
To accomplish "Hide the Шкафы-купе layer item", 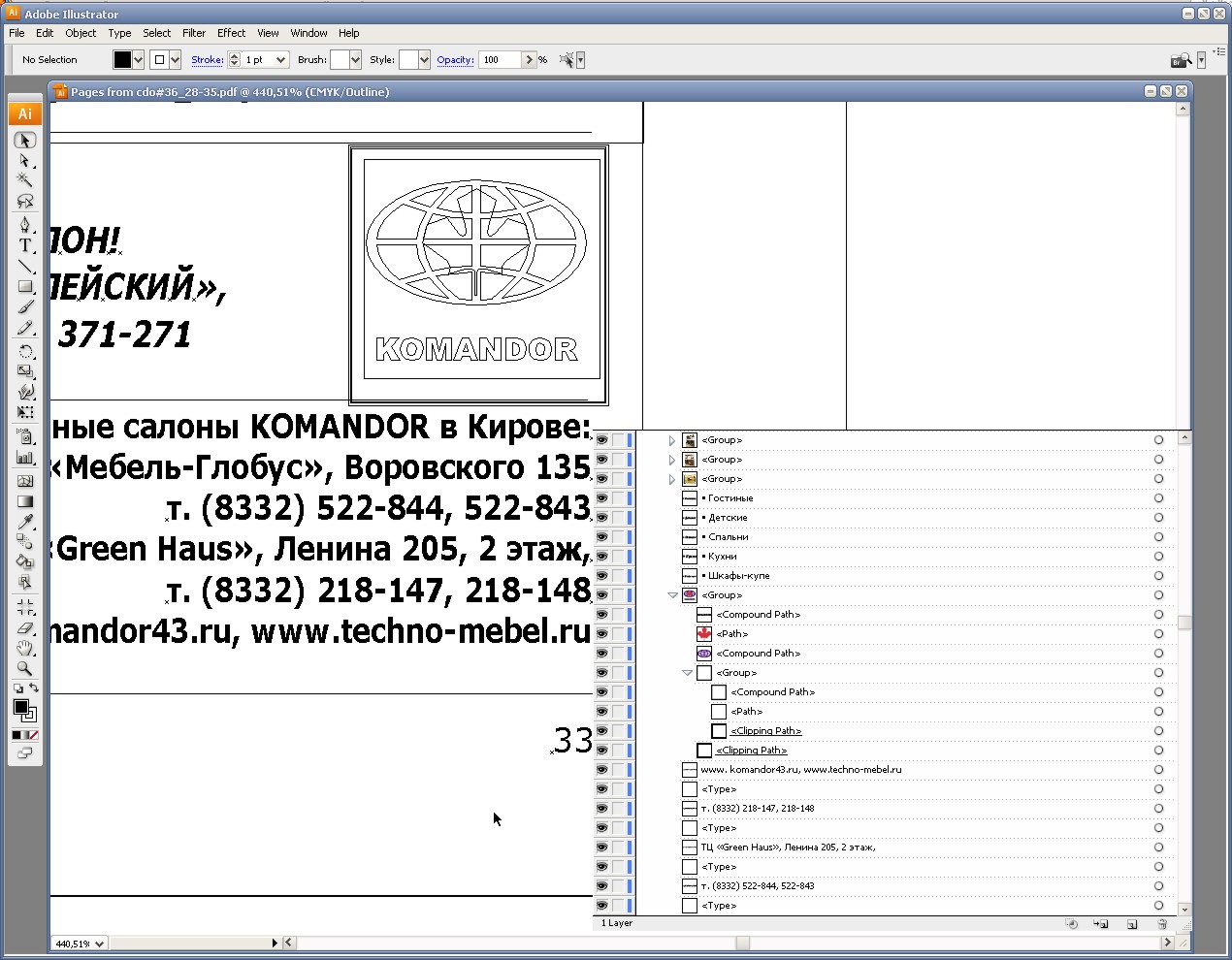I will (602, 576).
